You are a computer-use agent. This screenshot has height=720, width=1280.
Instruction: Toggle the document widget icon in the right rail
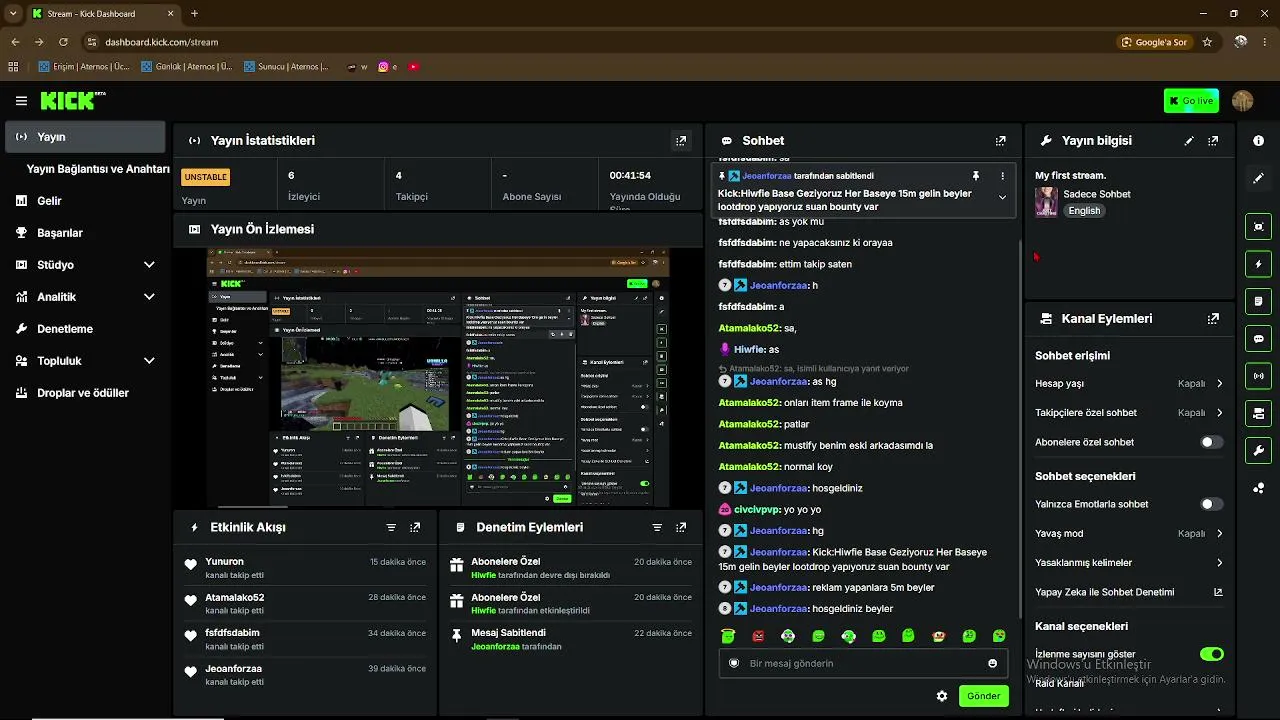coord(1258,301)
